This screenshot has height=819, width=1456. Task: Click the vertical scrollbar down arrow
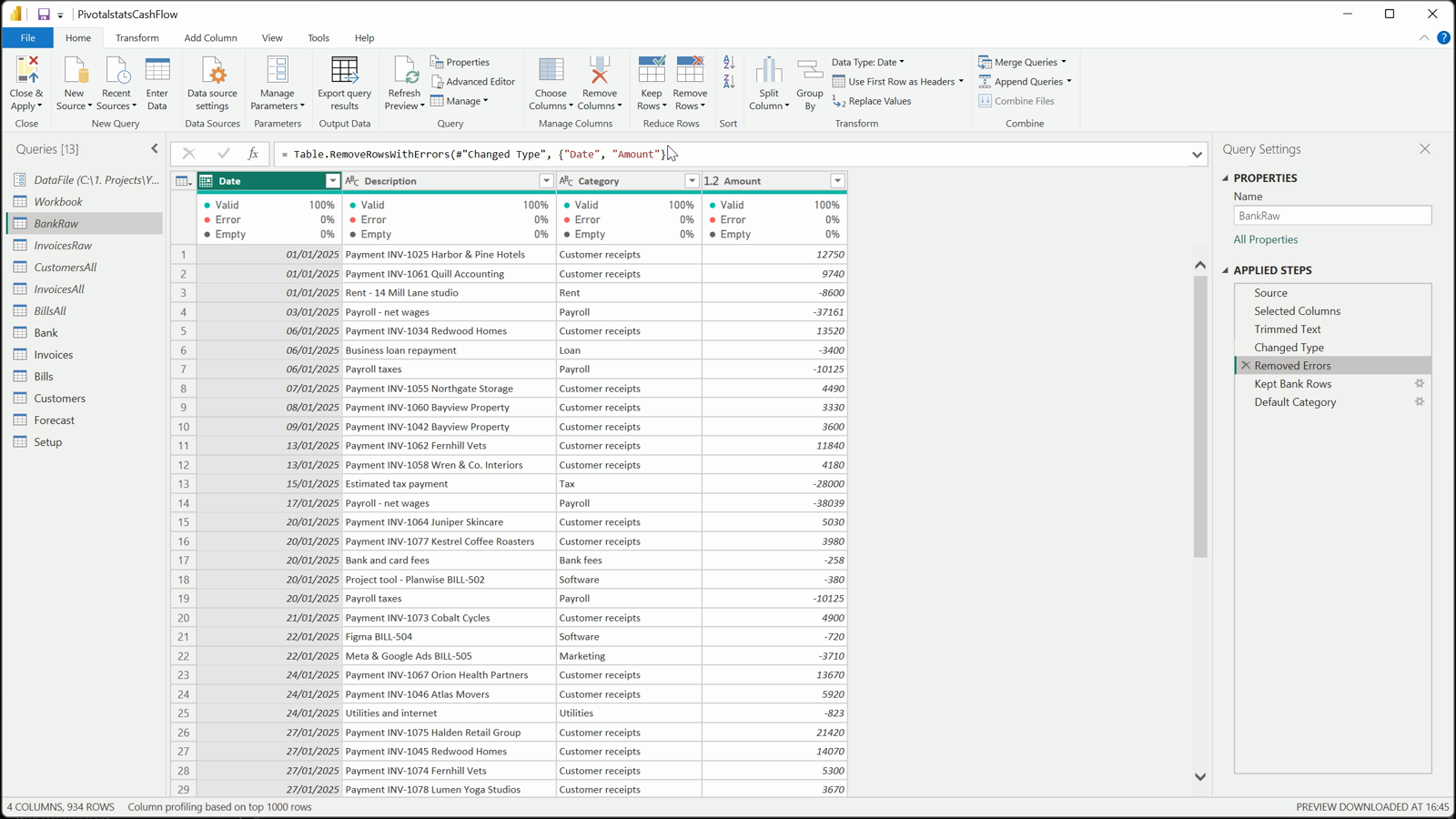(1200, 777)
